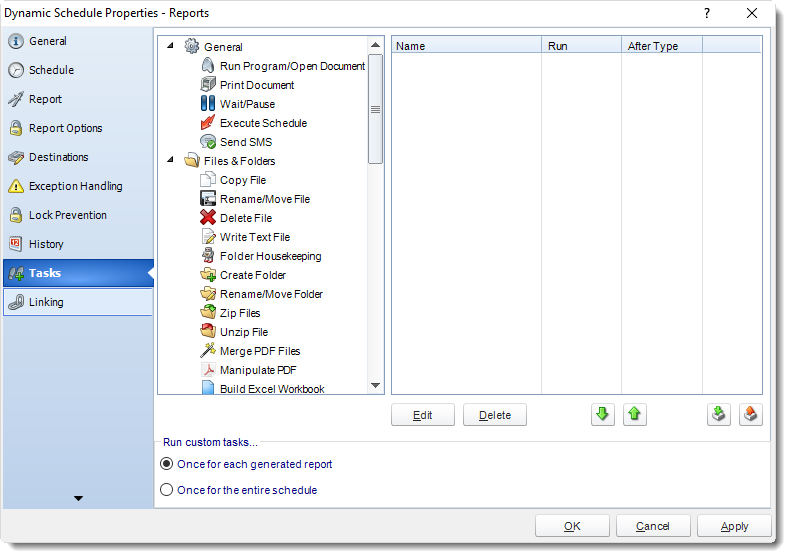
Task: Open the History section
Action: 78,244
